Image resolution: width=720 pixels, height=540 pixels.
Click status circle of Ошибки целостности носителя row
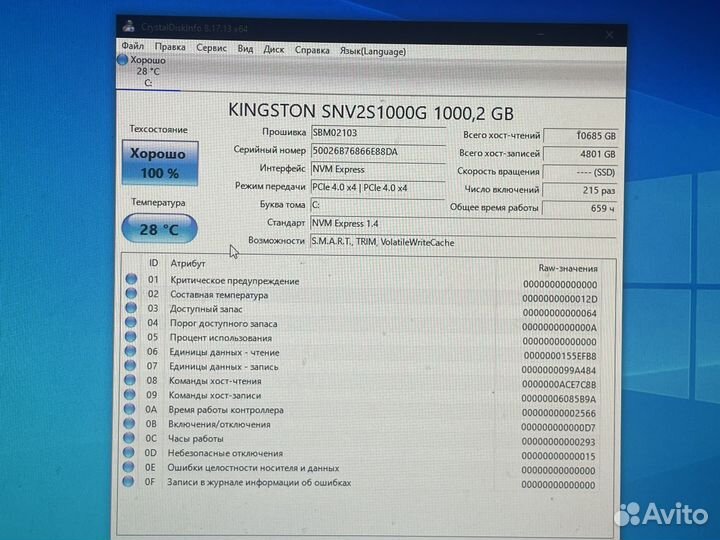coord(129,467)
